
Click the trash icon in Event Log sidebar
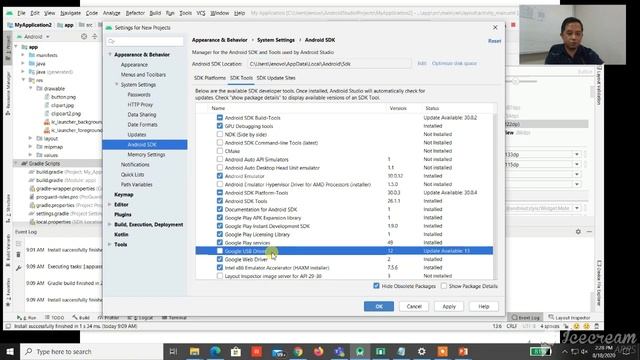pyautogui.click(x=18, y=254)
